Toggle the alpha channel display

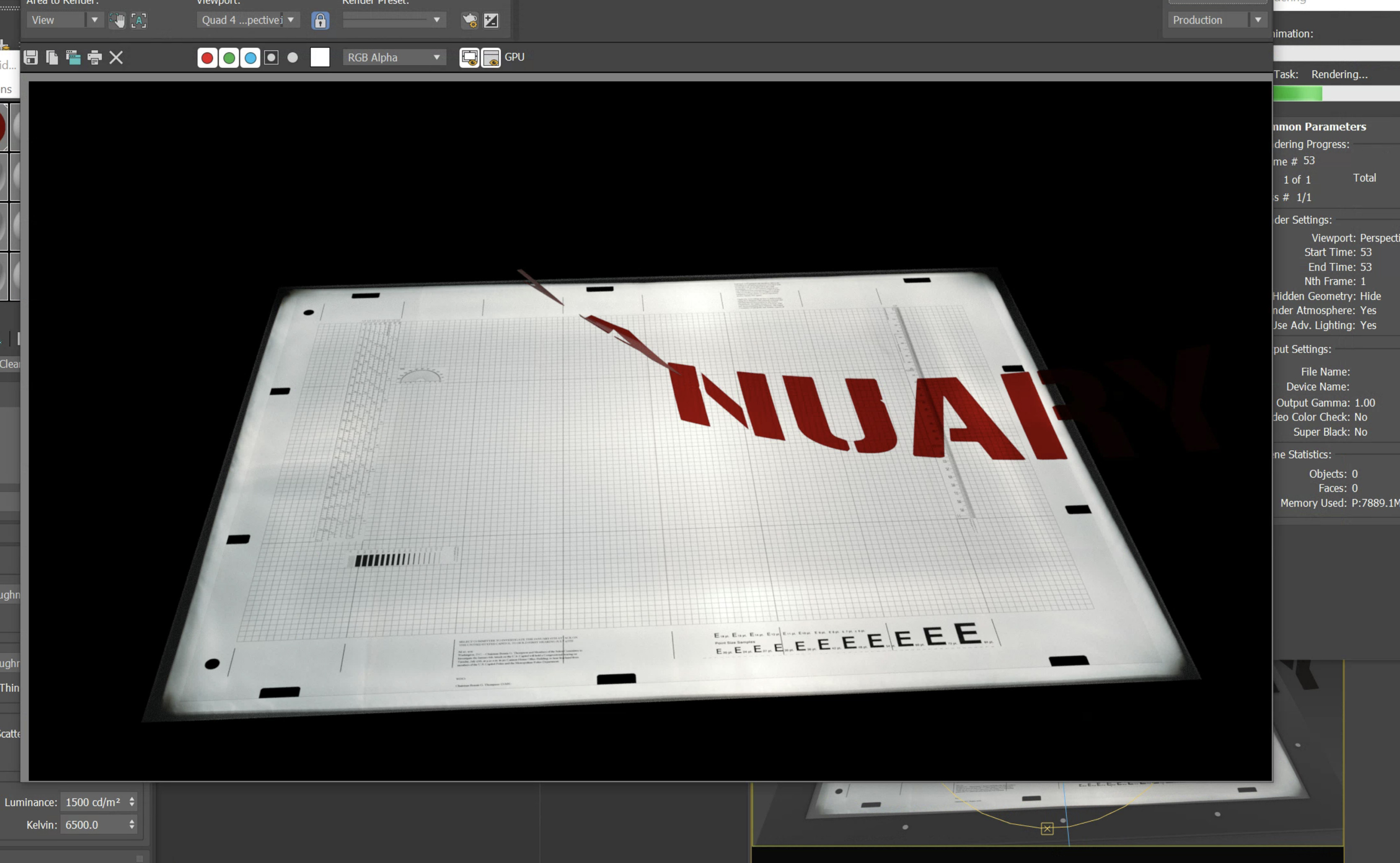tap(272, 58)
